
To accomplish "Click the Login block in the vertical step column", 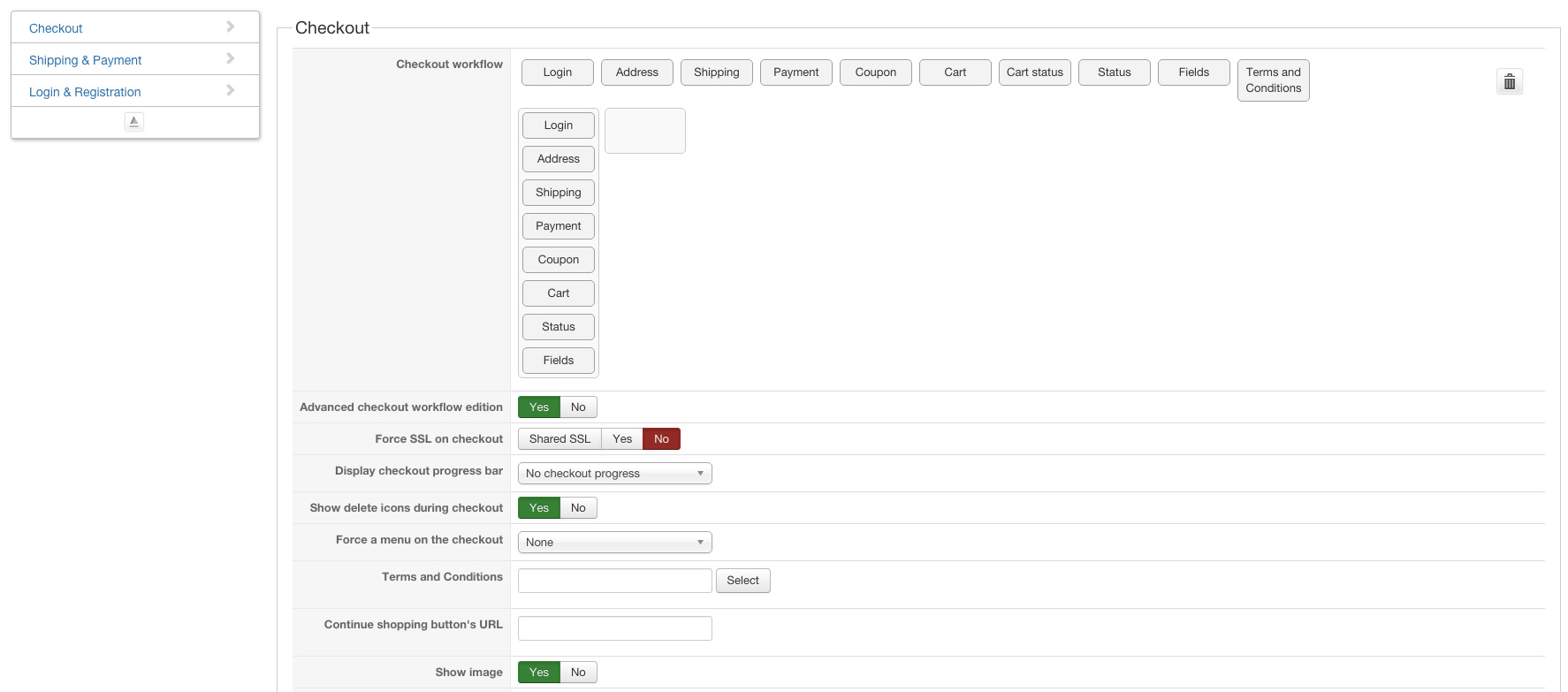I will (559, 125).
